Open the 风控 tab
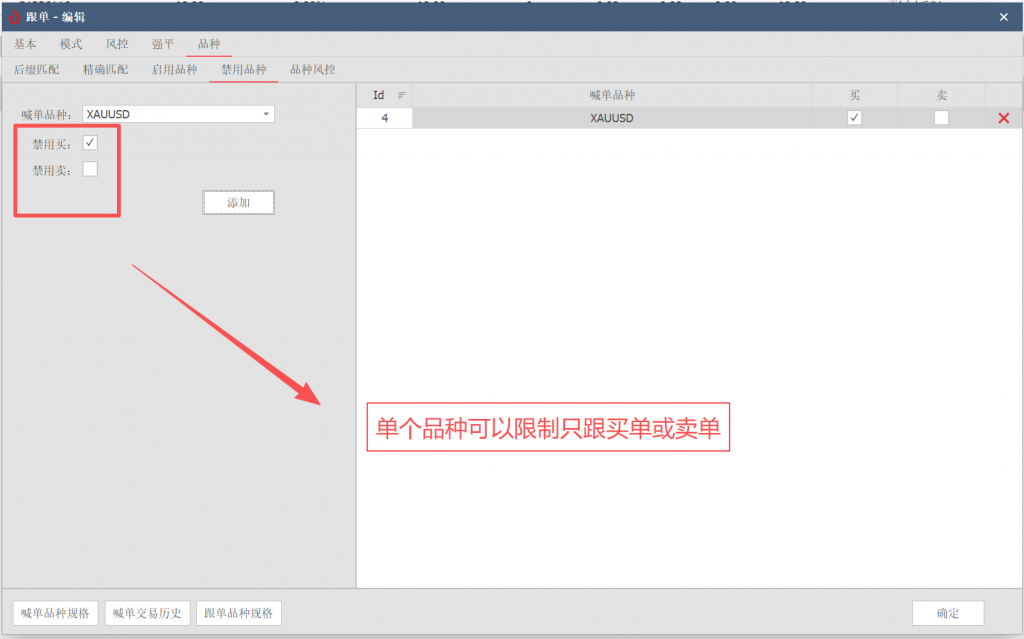Viewport: 1024px width, 639px height. 117,44
